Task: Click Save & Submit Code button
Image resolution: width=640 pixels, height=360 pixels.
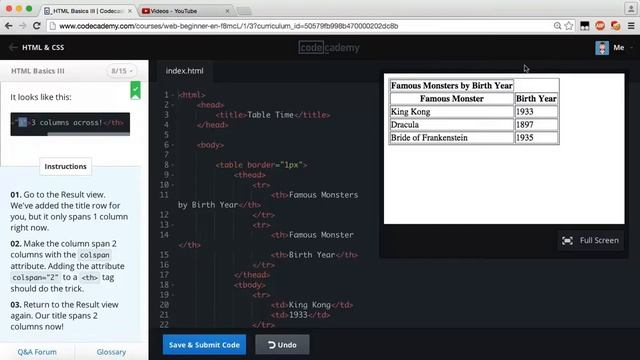Action: 204,345
